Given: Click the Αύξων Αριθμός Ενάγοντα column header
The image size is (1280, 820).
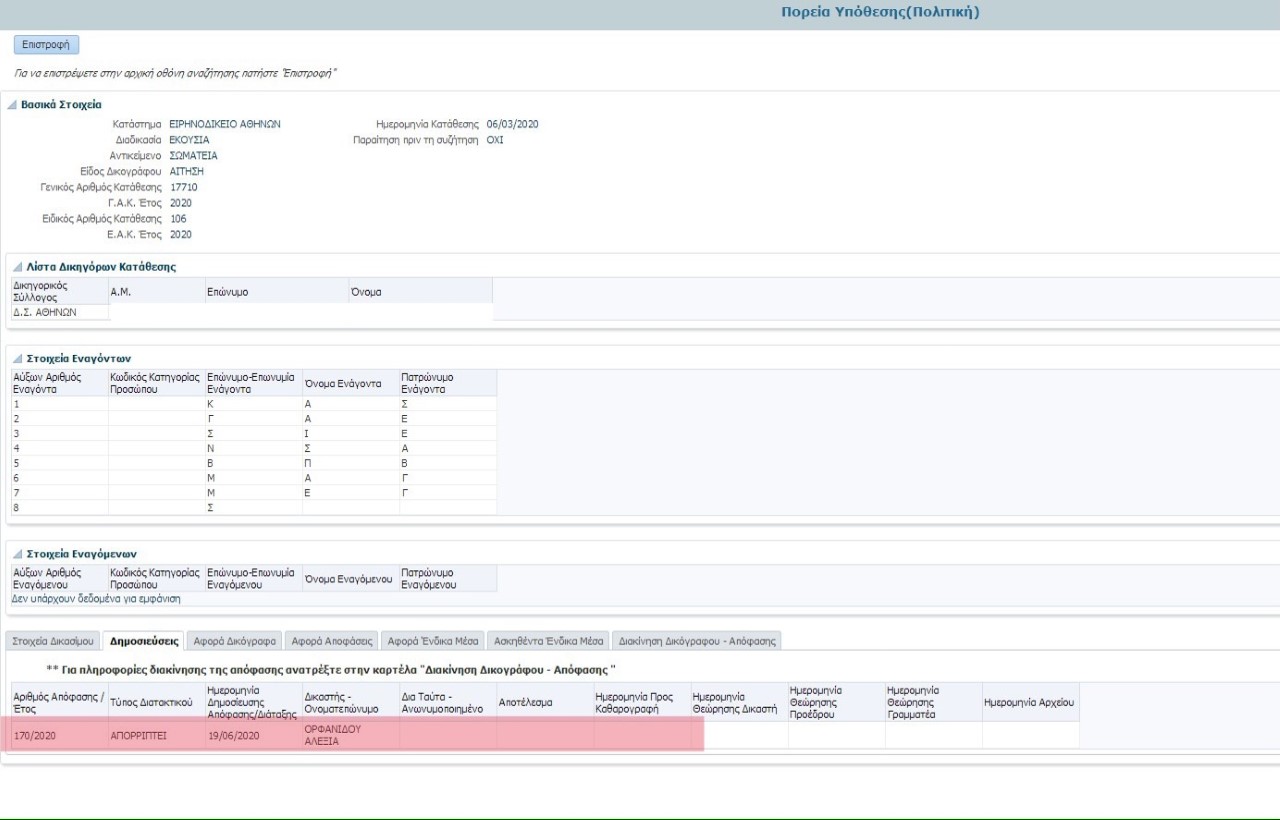Looking at the screenshot, I should (47, 383).
